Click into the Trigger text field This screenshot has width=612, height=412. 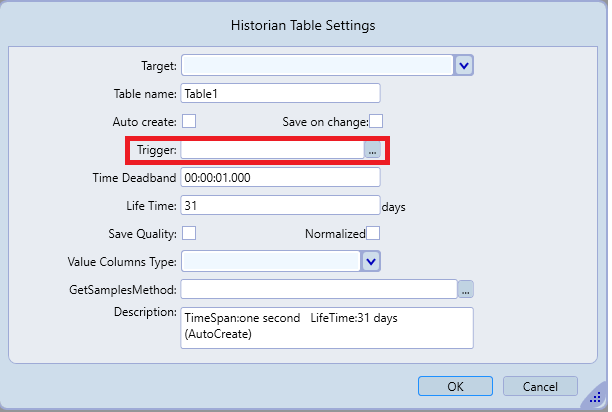(271, 150)
